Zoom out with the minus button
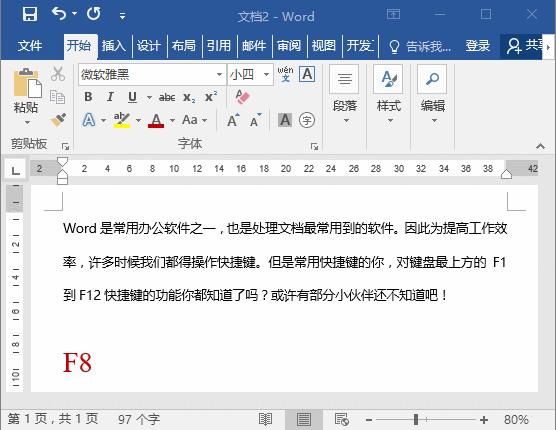Image resolution: width=556 pixels, height=430 pixels. (369, 420)
